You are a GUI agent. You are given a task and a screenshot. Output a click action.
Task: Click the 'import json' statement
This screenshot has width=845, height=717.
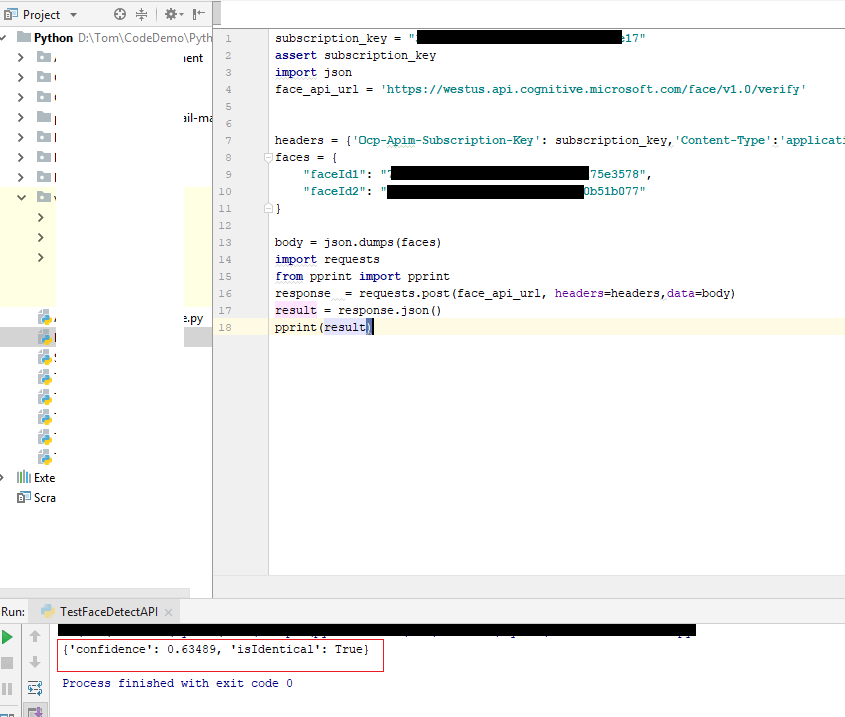tap(313, 72)
